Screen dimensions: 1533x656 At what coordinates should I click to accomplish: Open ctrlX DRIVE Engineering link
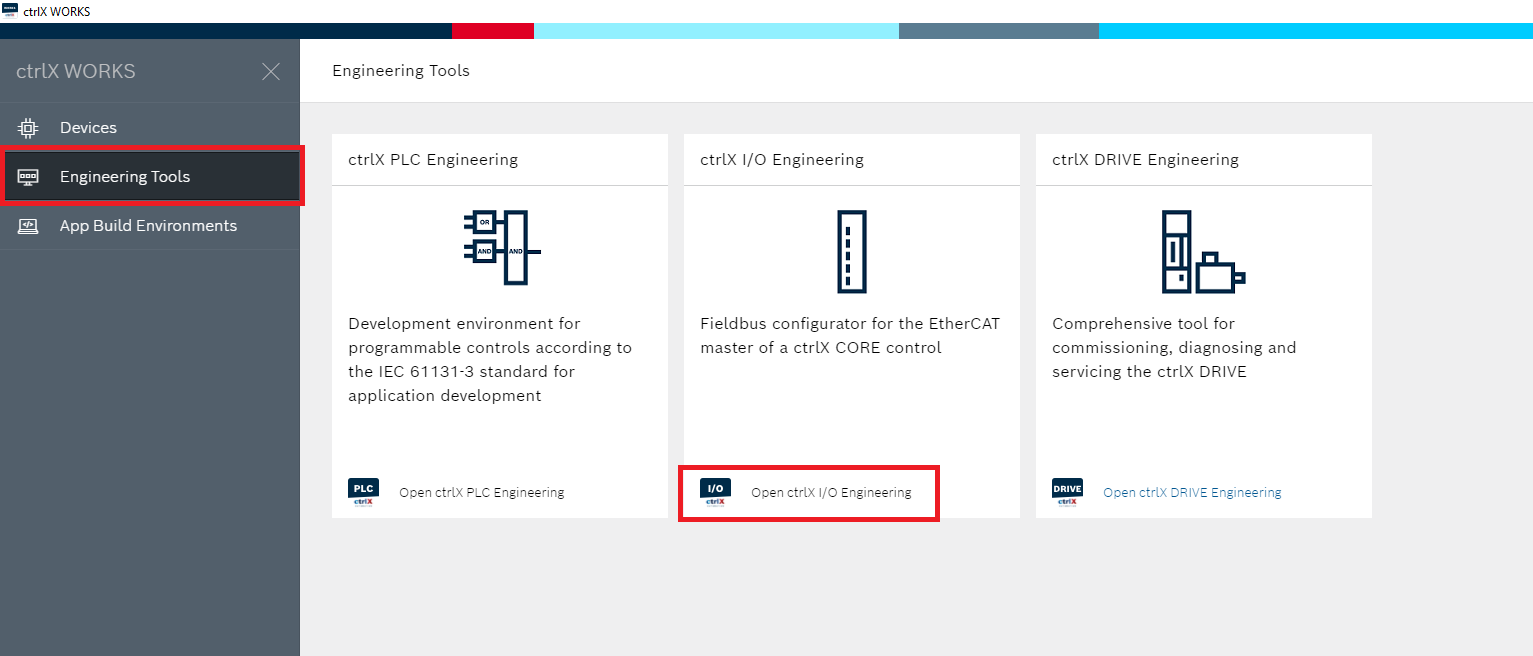(x=1192, y=493)
